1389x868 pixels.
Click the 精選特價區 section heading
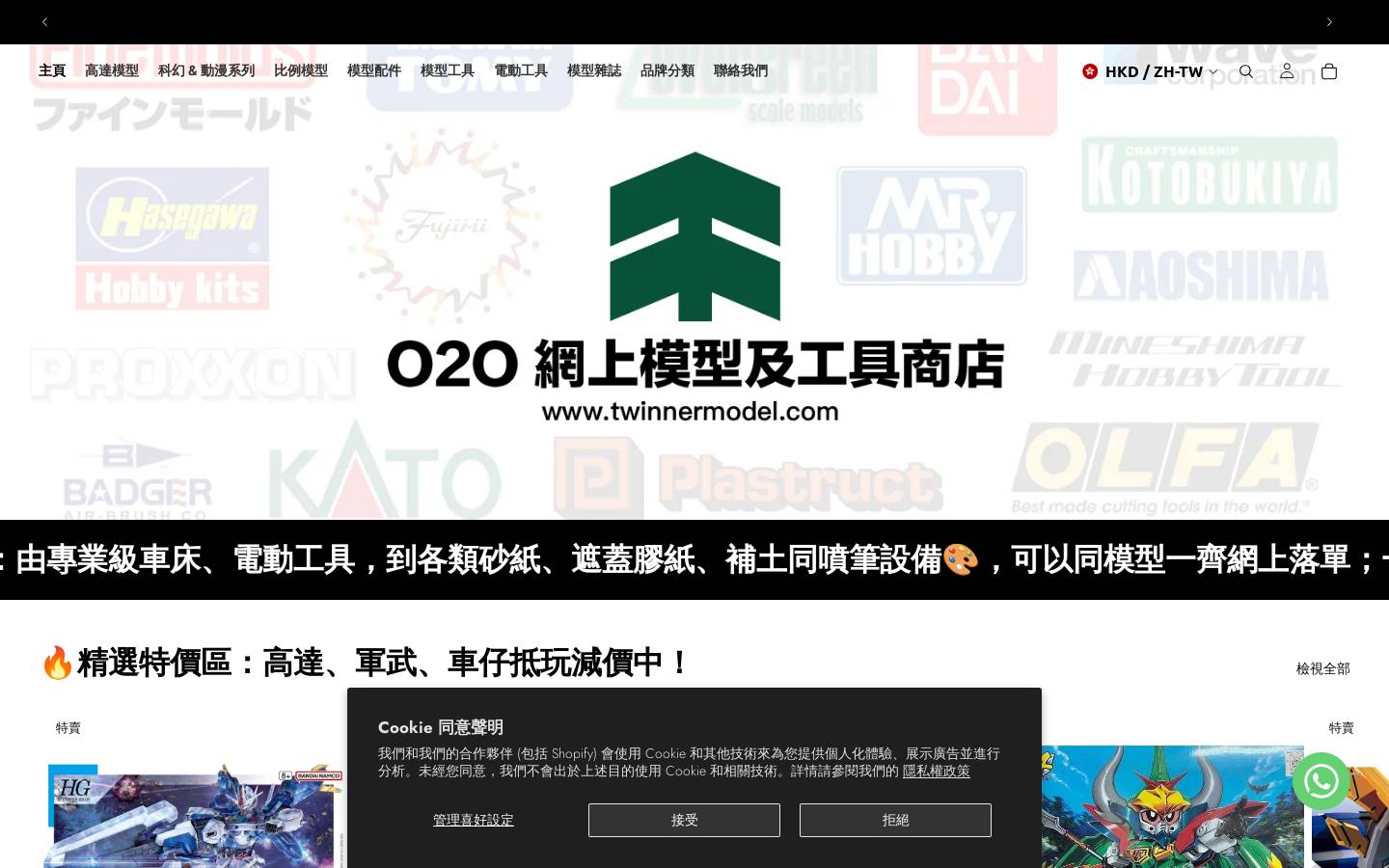coord(365,663)
